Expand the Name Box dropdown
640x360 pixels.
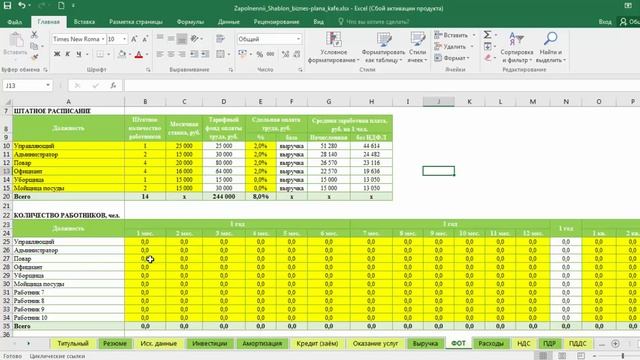48,85
